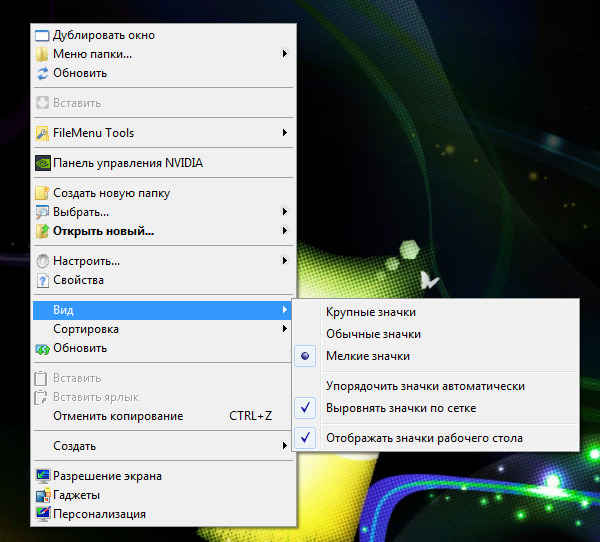Click the lower Обновить label under Сортировка
Viewport: 600px width, 542px height.
click(x=80, y=348)
